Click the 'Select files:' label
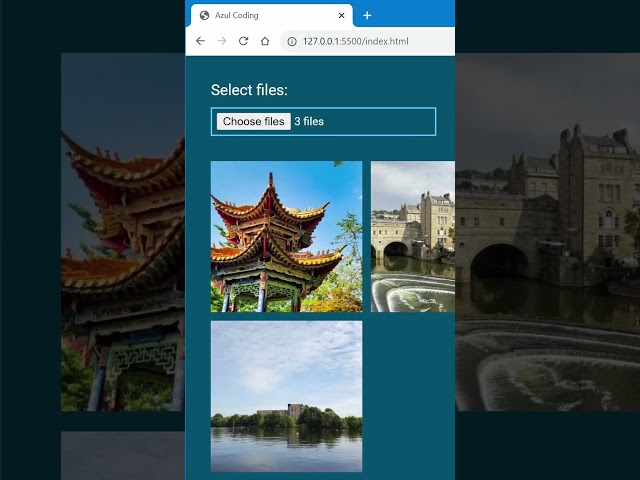 (x=249, y=90)
